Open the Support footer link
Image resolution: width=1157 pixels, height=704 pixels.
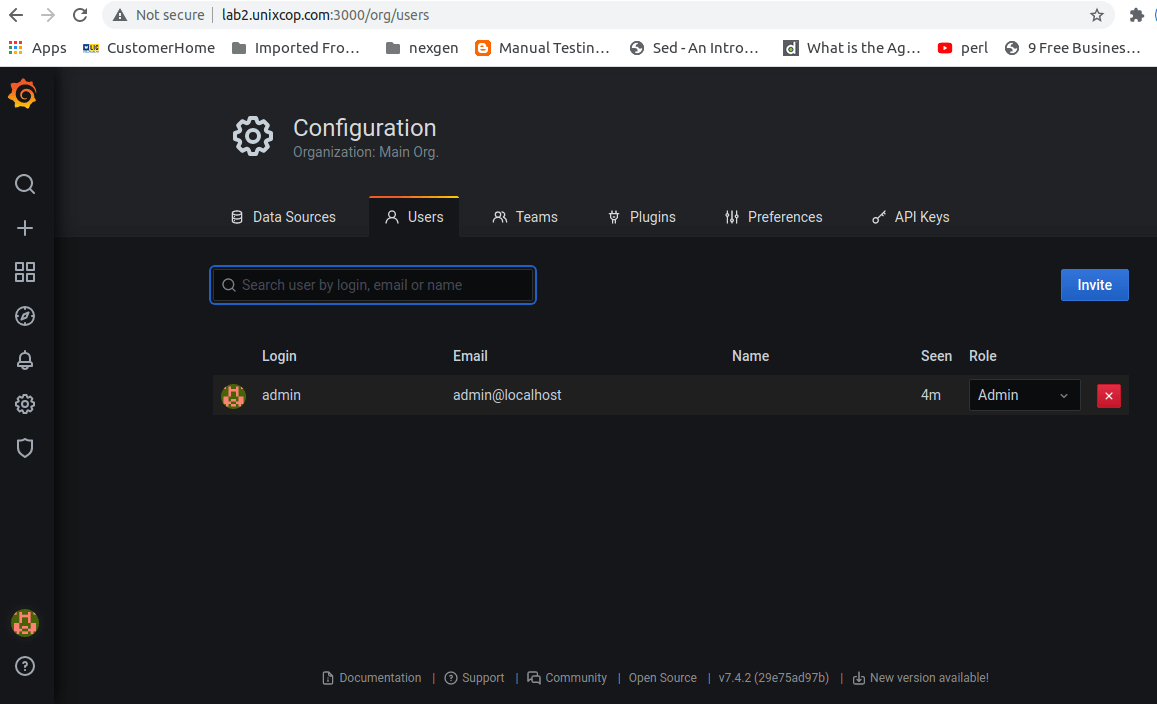(x=474, y=677)
